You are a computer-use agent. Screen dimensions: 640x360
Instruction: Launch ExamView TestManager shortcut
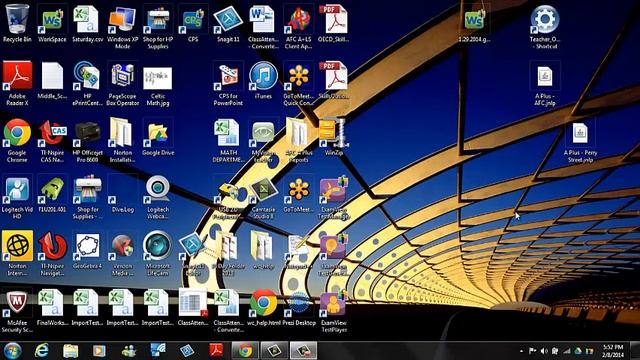coord(334,197)
